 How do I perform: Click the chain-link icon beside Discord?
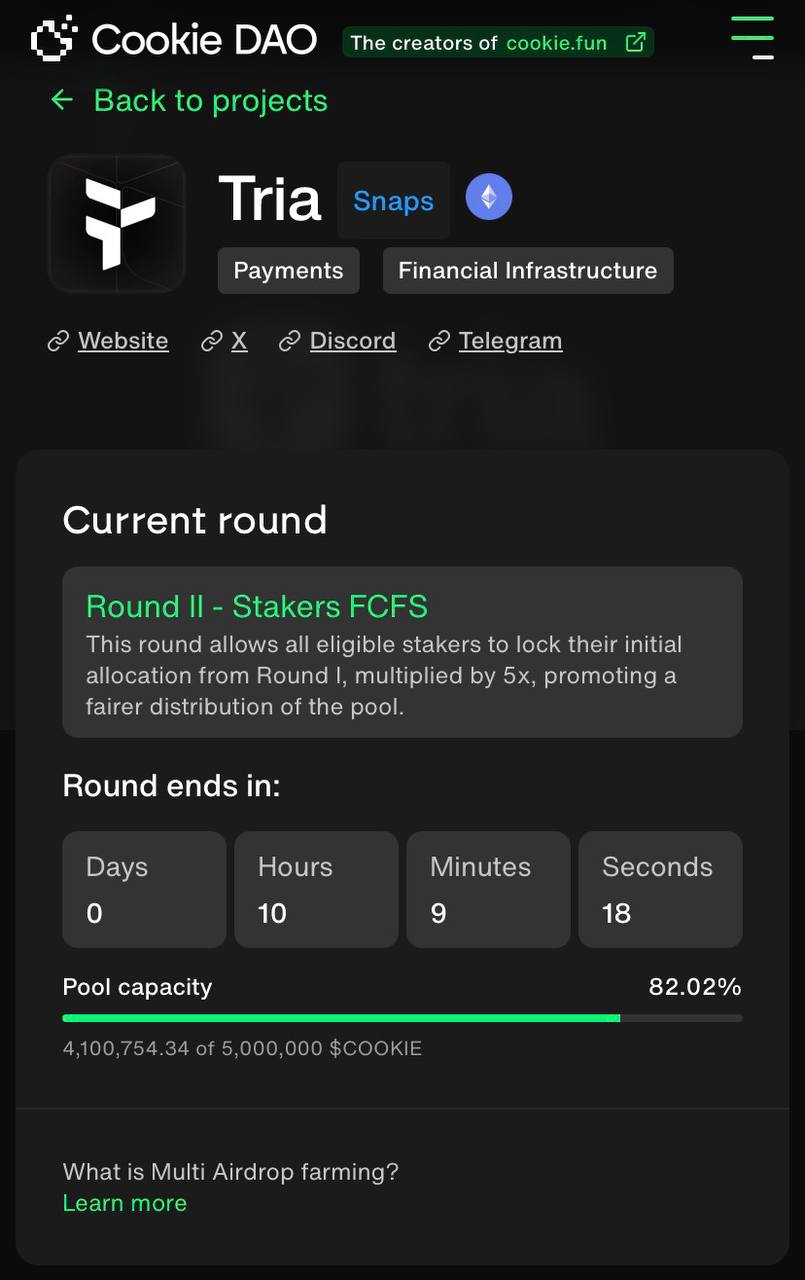pyautogui.click(x=290, y=341)
